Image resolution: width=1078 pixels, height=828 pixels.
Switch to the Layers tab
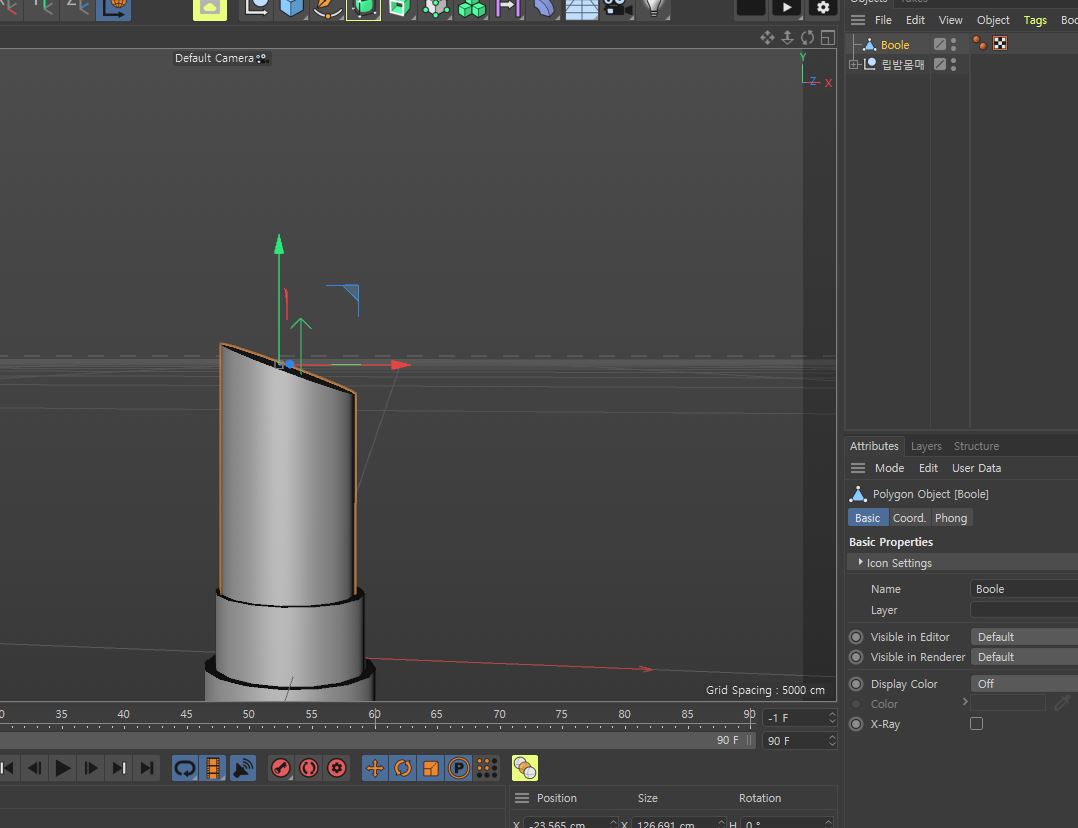926,446
